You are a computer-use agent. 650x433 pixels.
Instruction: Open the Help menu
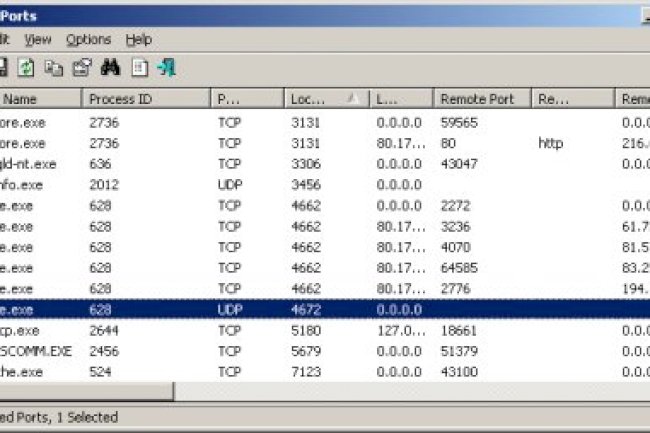point(139,40)
